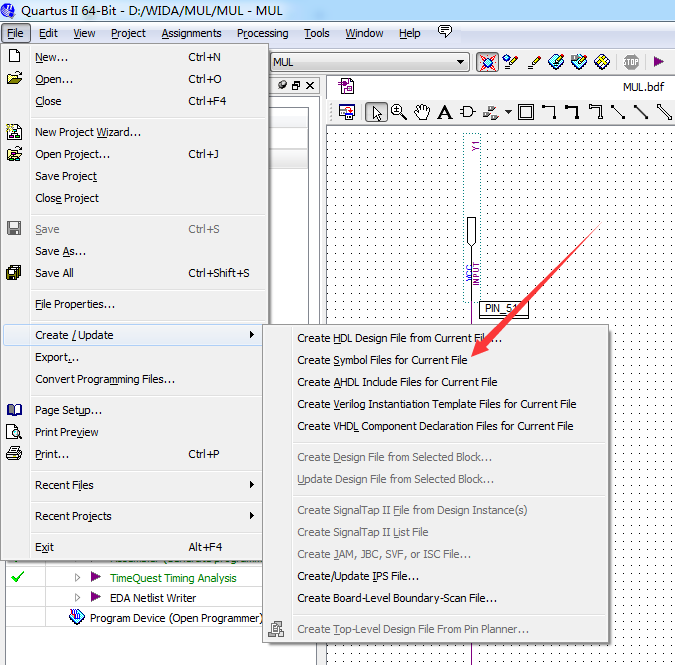The image size is (675, 665).
Task: Open the Edit menu
Action: 48,33
